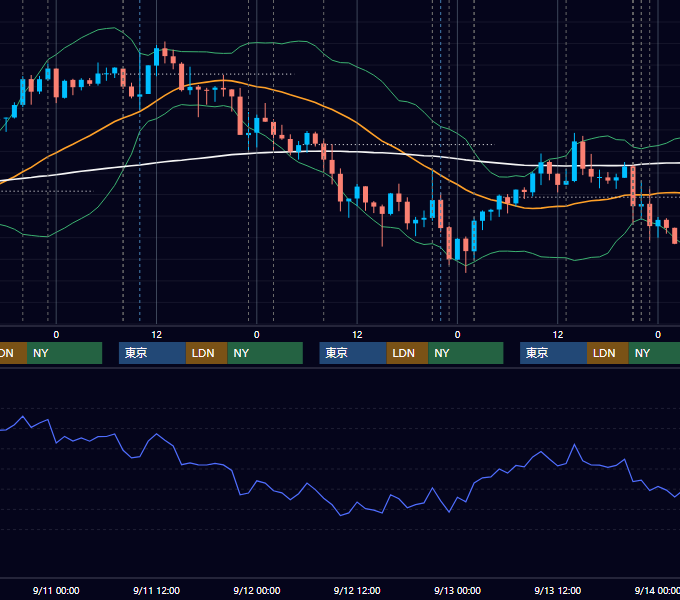Select the NY session block spanning 9/13 00:00

(x=466, y=353)
